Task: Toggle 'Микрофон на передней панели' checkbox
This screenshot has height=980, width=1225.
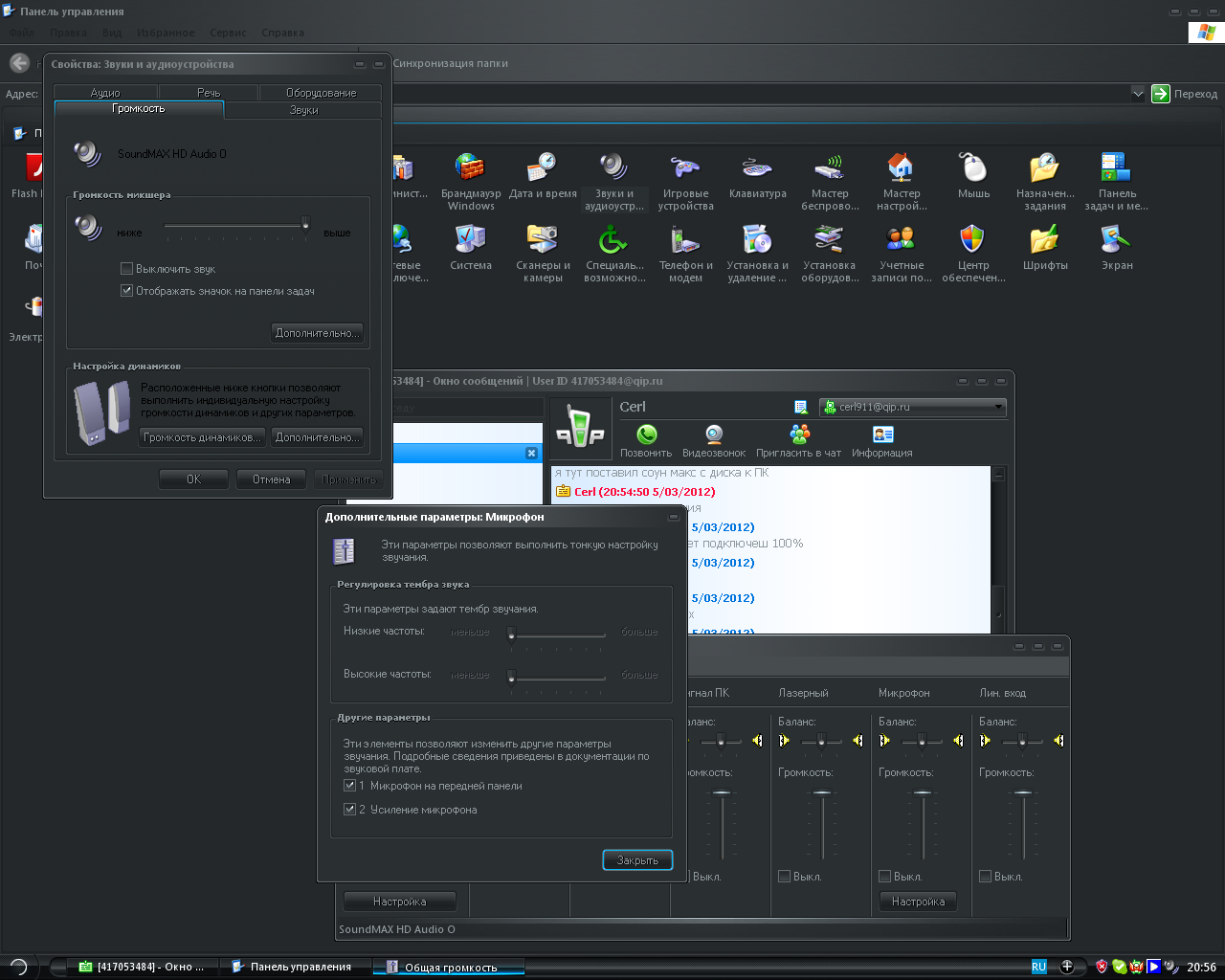Action: pos(349,786)
